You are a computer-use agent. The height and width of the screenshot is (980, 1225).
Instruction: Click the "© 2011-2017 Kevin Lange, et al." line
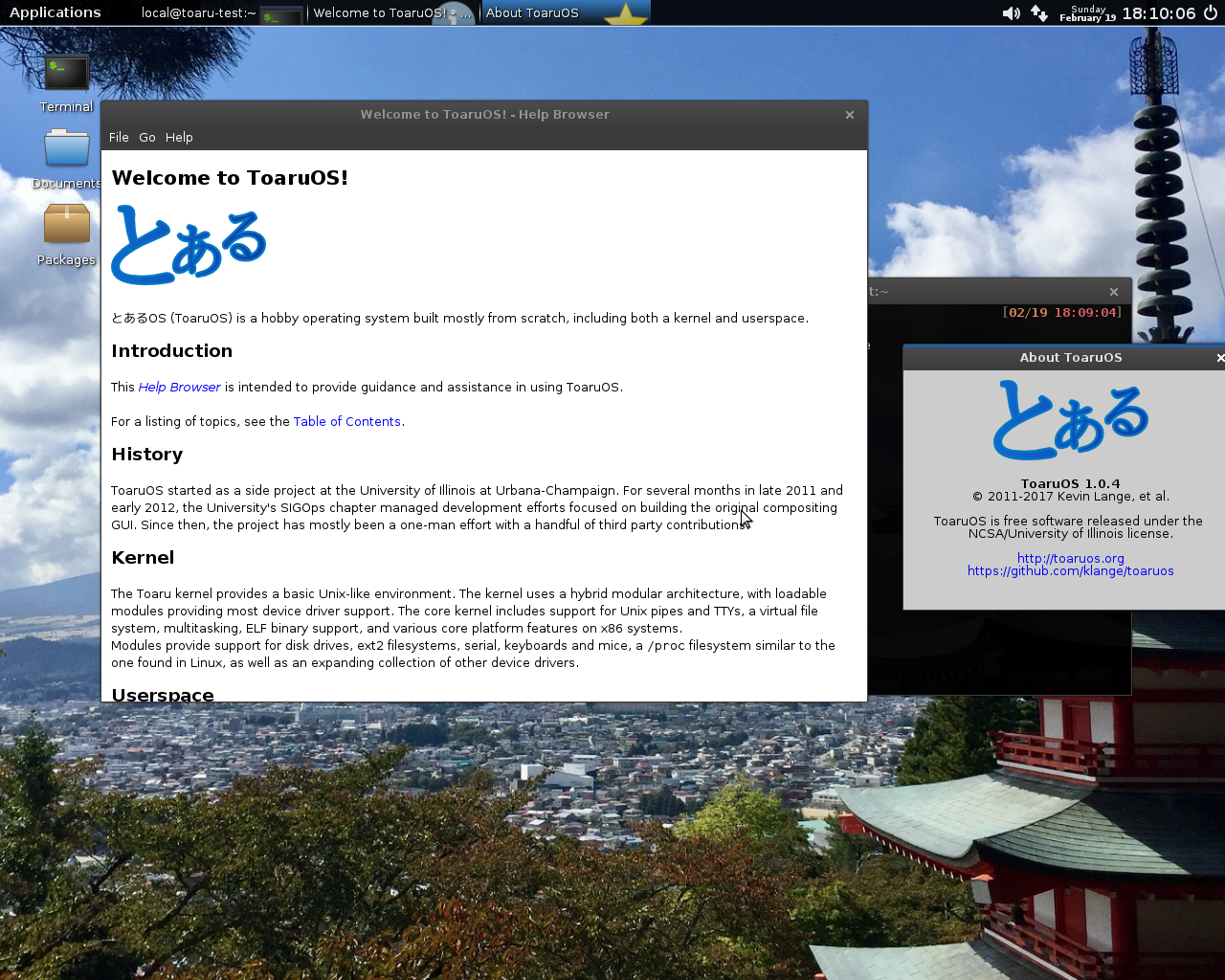pos(1071,496)
